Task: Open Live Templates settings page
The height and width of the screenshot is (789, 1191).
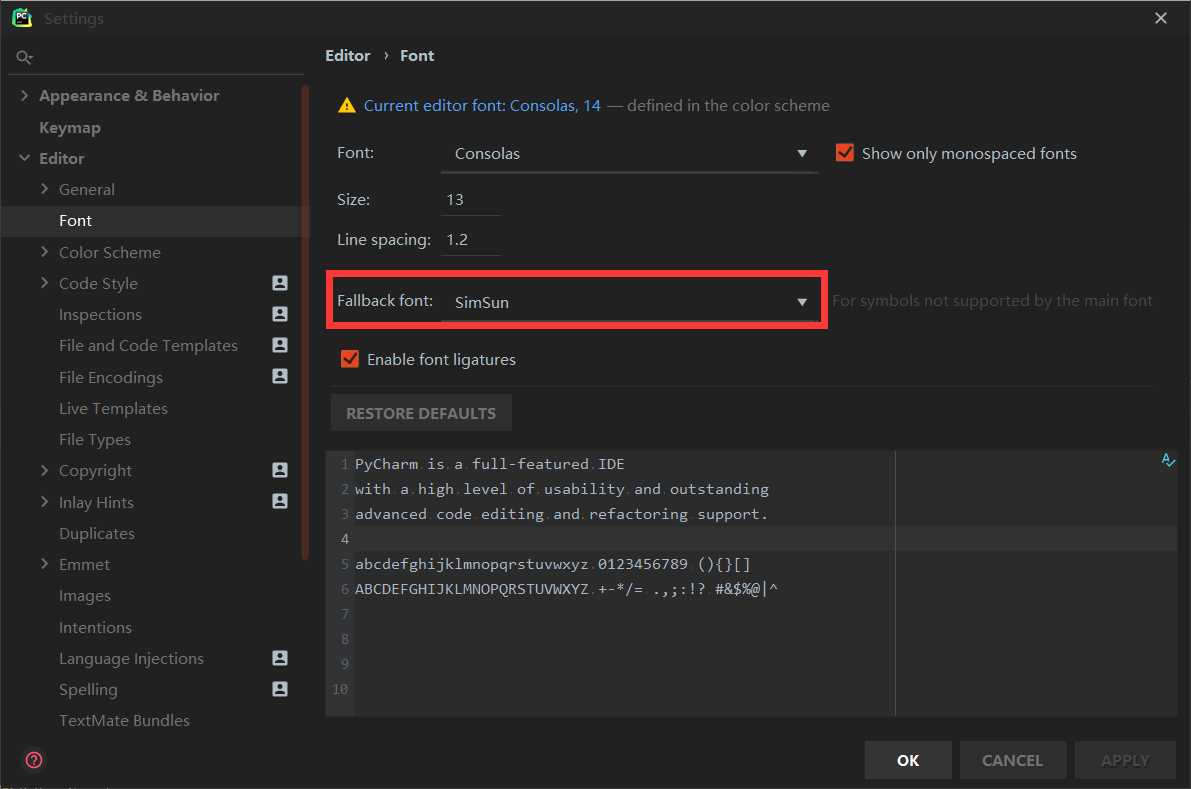Action: click(113, 409)
